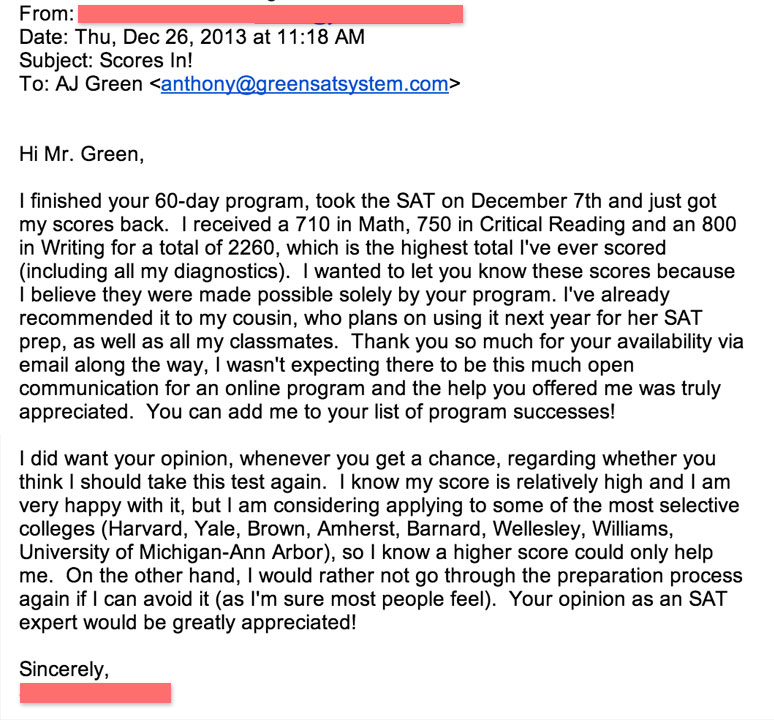The image size is (774, 720).
Task: Click the 'Sincerely,' closing line
Action: 64,670
